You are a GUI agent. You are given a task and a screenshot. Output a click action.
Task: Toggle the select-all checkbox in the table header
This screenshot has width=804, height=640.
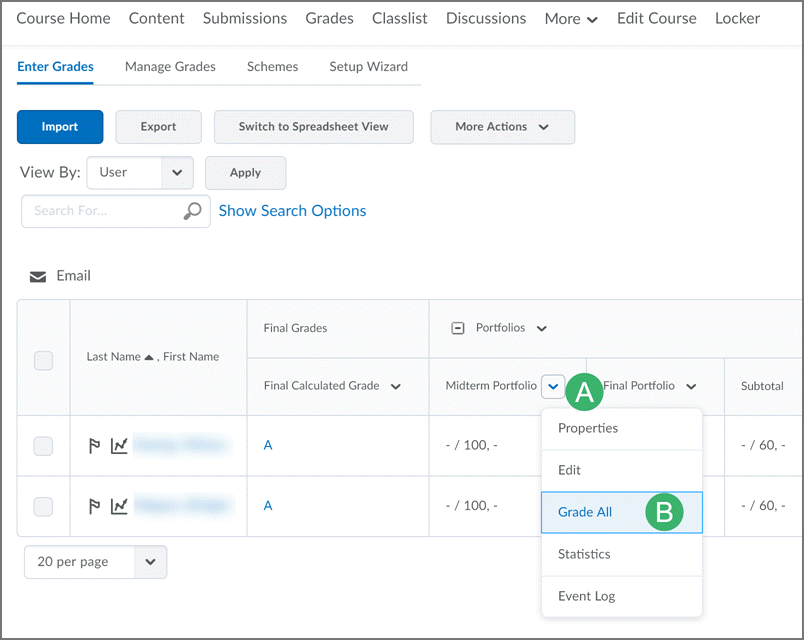pos(43,361)
